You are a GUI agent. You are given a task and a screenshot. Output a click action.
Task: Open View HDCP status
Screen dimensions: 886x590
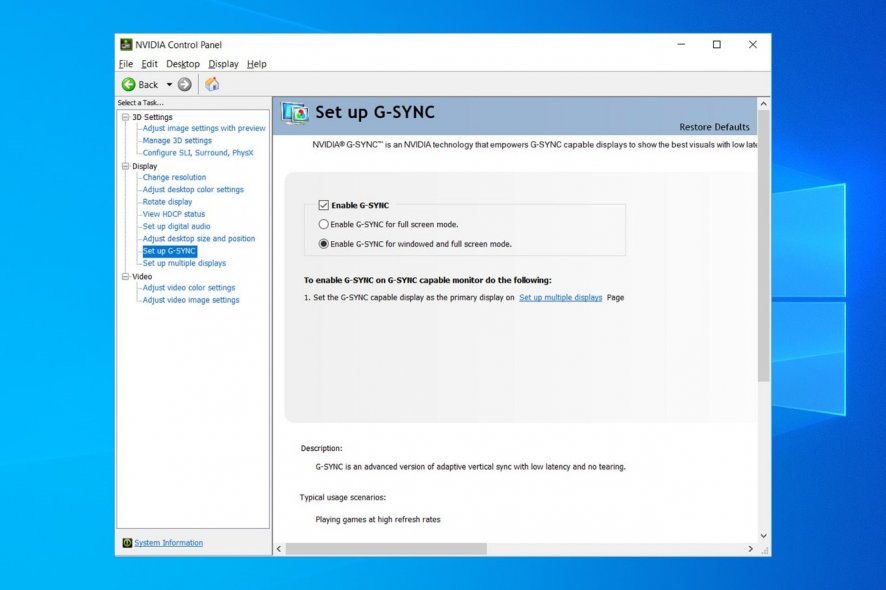point(173,214)
